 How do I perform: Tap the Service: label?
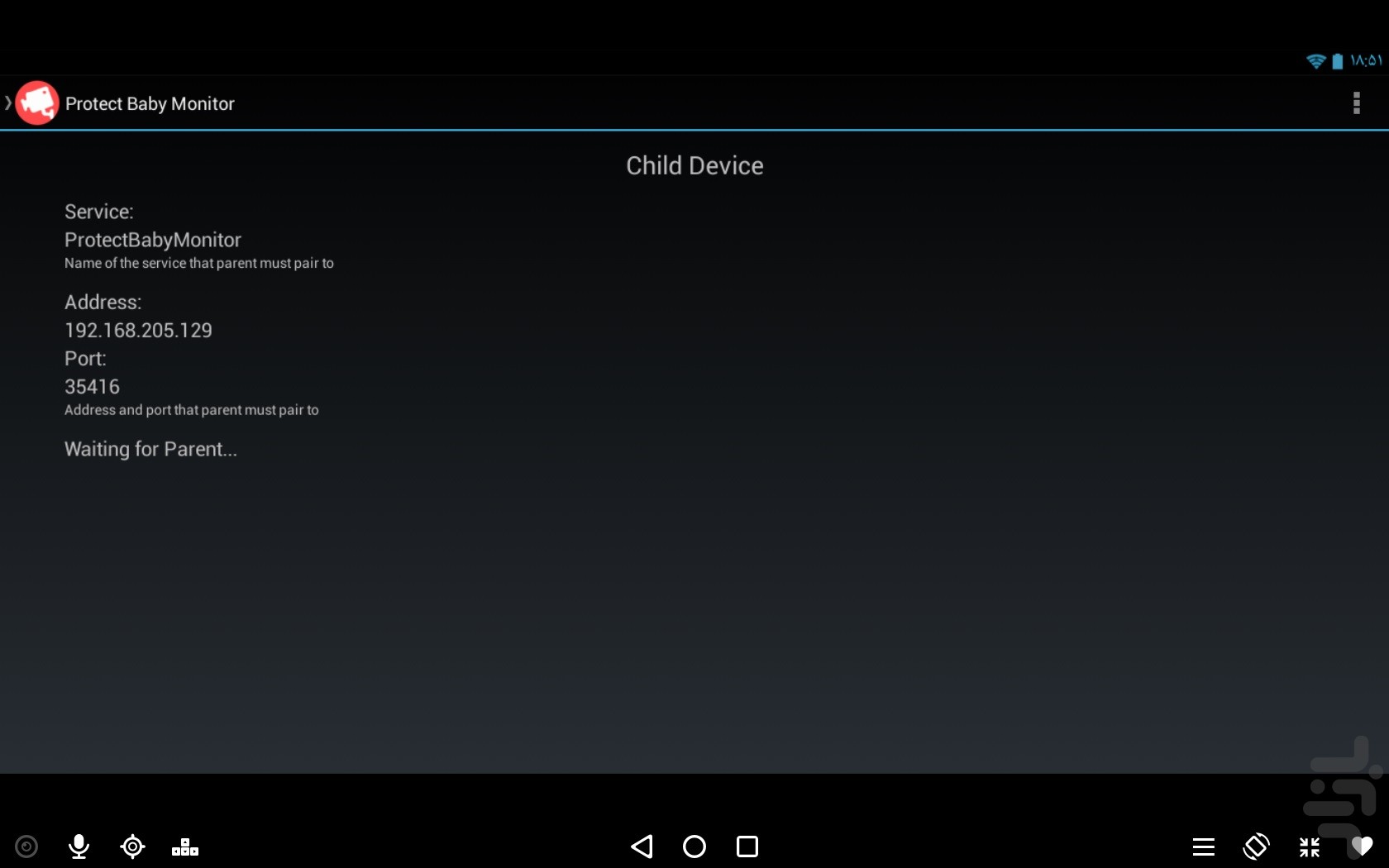click(99, 212)
